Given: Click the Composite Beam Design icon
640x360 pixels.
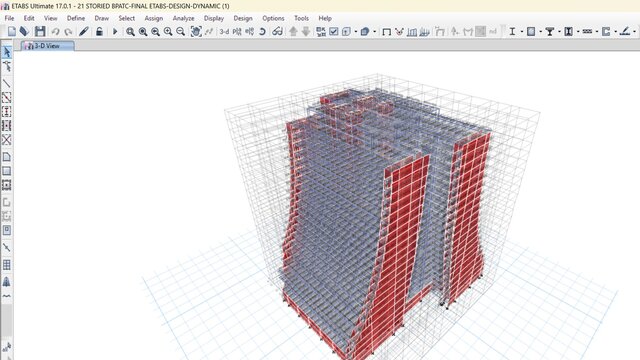Looking at the screenshot, I should (x=550, y=31).
